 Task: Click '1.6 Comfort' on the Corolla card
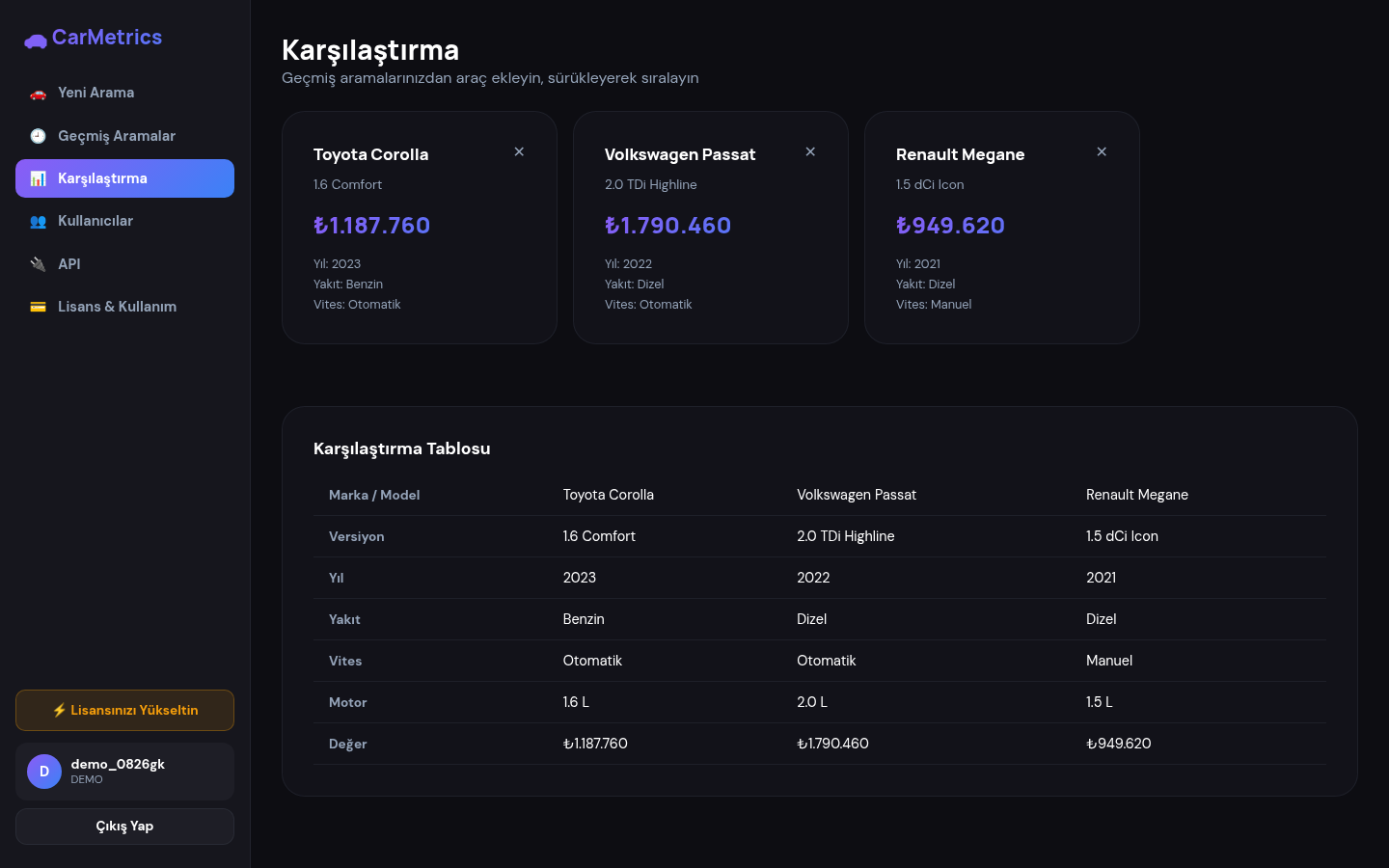pyautogui.click(x=347, y=184)
